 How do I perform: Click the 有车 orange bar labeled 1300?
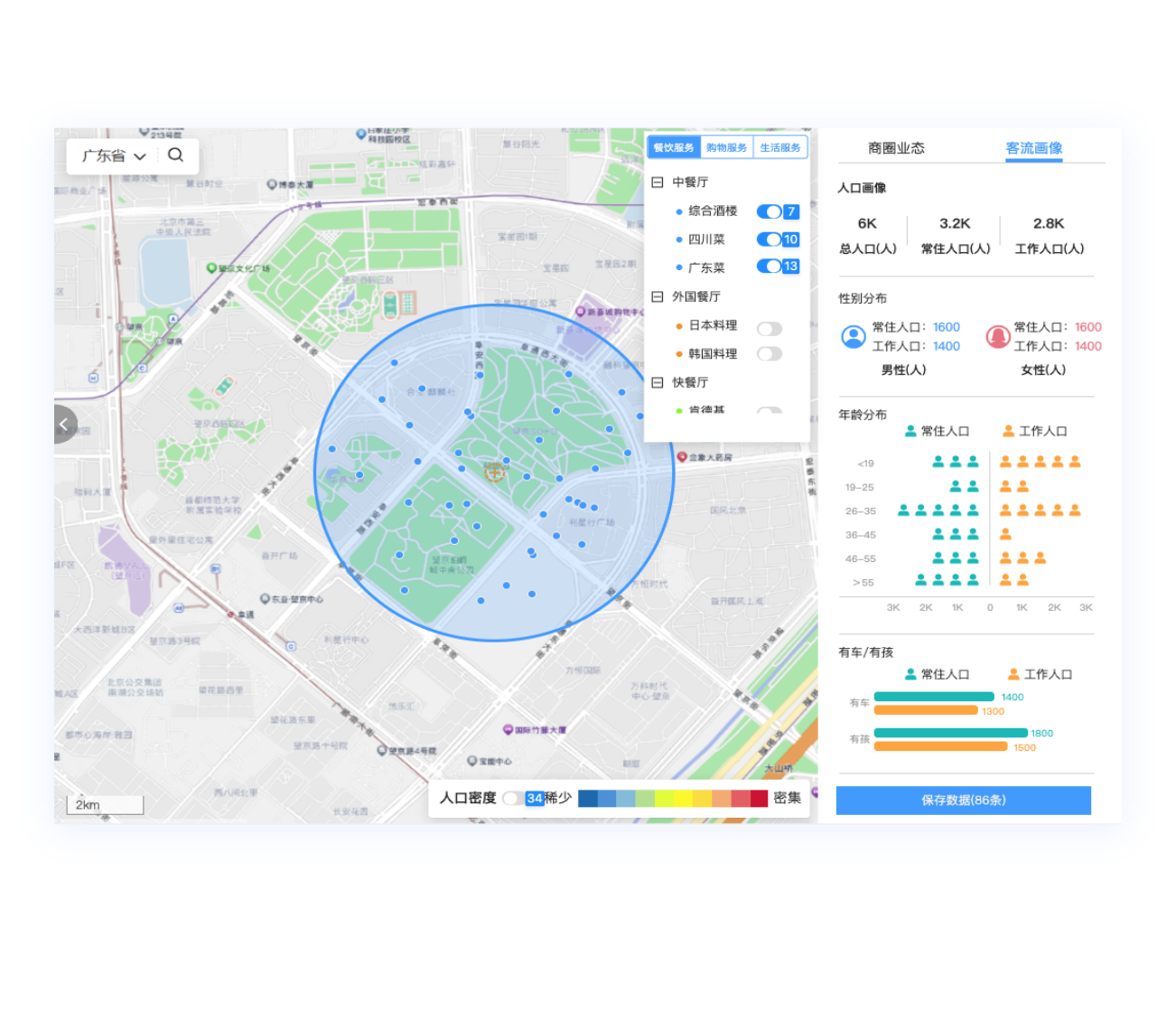click(x=926, y=710)
